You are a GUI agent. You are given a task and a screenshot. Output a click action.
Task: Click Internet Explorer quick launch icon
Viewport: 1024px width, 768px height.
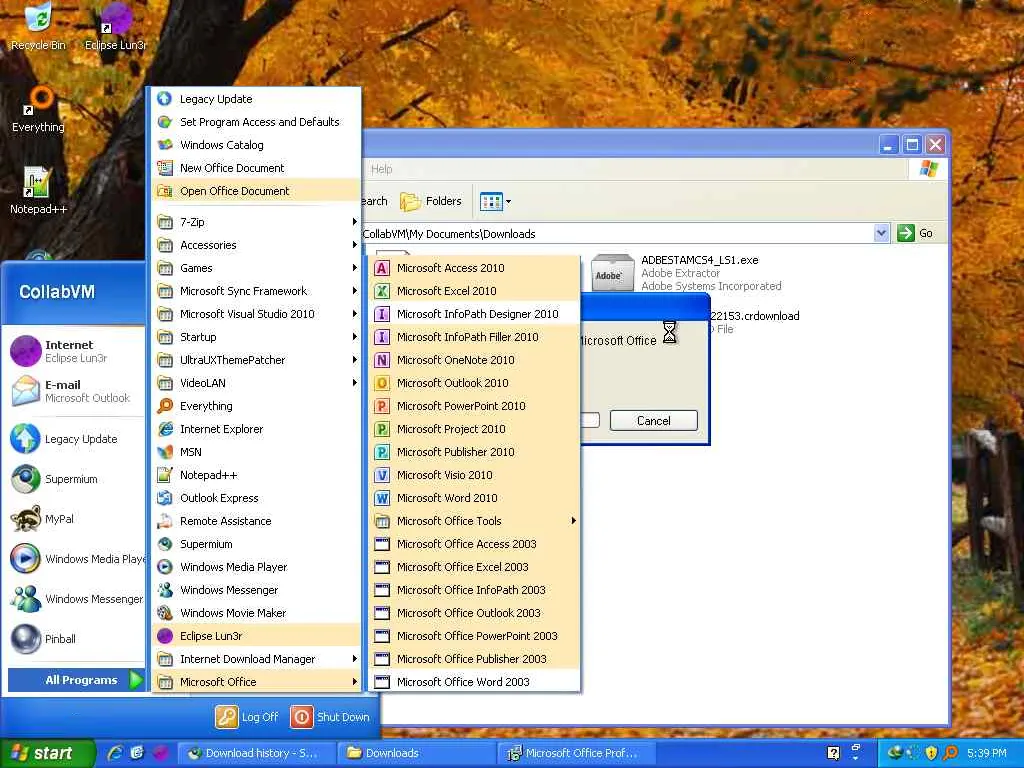click(x=115, y=753)
